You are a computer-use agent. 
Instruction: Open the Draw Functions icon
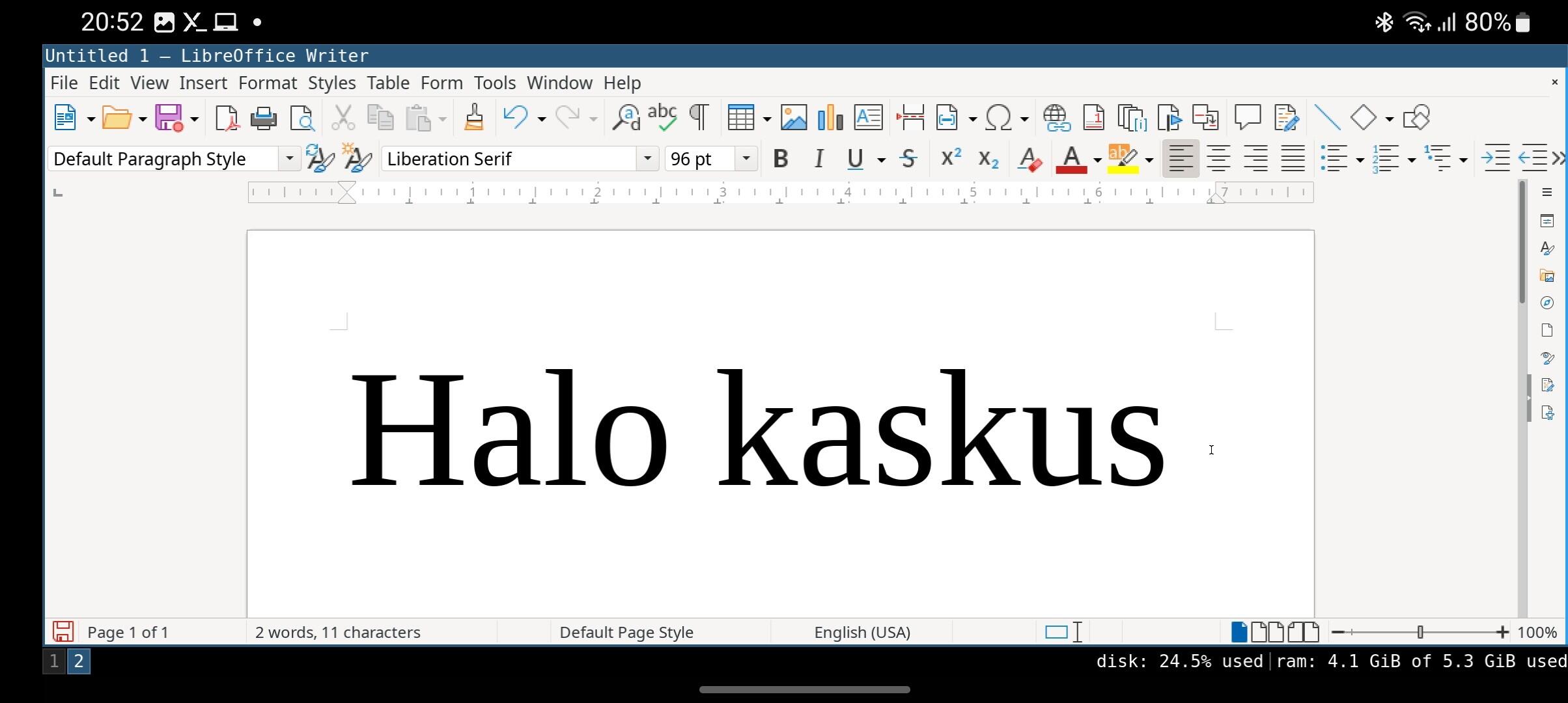pyautogui.click(x=1417, y=118)
